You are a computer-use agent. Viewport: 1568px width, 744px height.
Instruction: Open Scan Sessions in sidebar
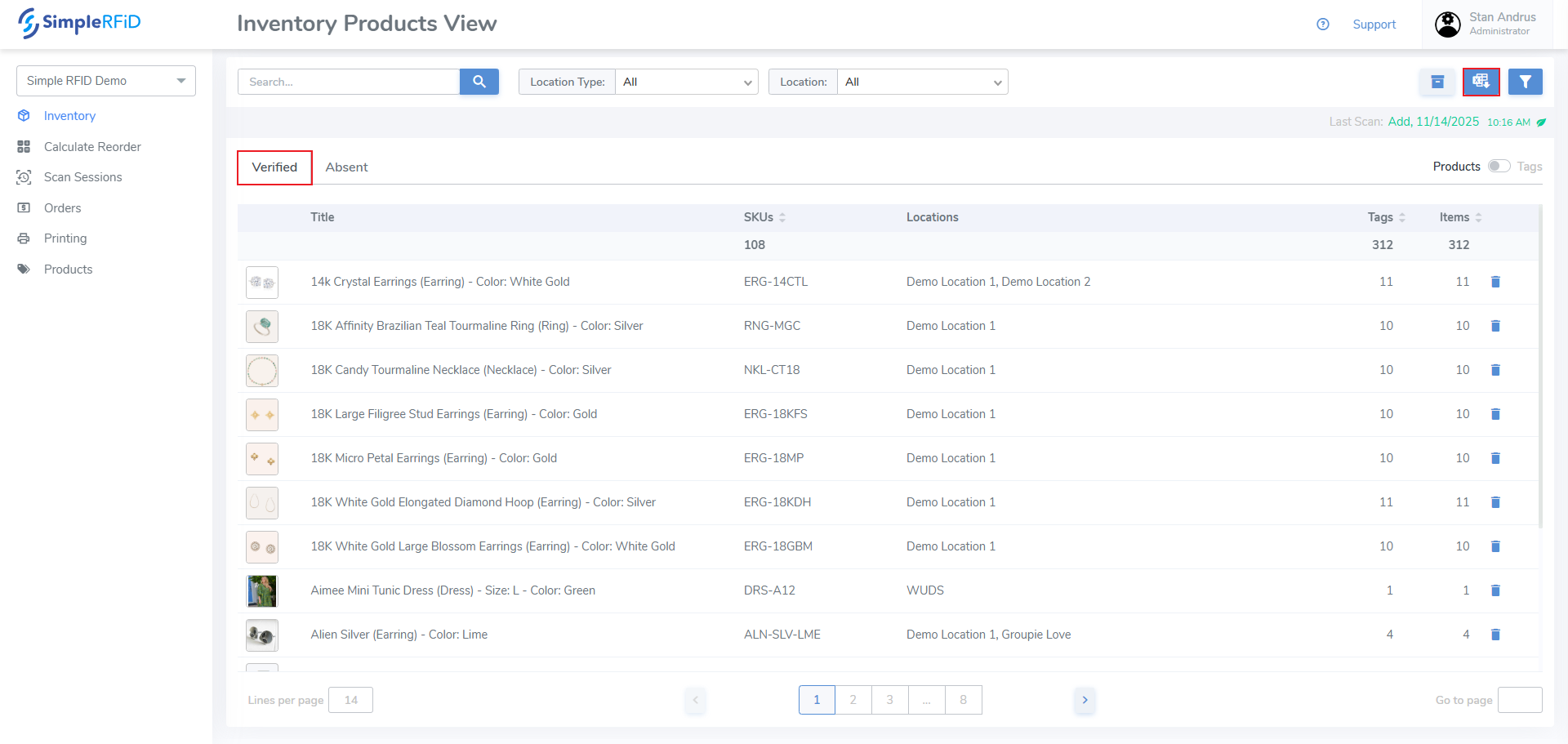pyautogui.click(x=82, y=177)
